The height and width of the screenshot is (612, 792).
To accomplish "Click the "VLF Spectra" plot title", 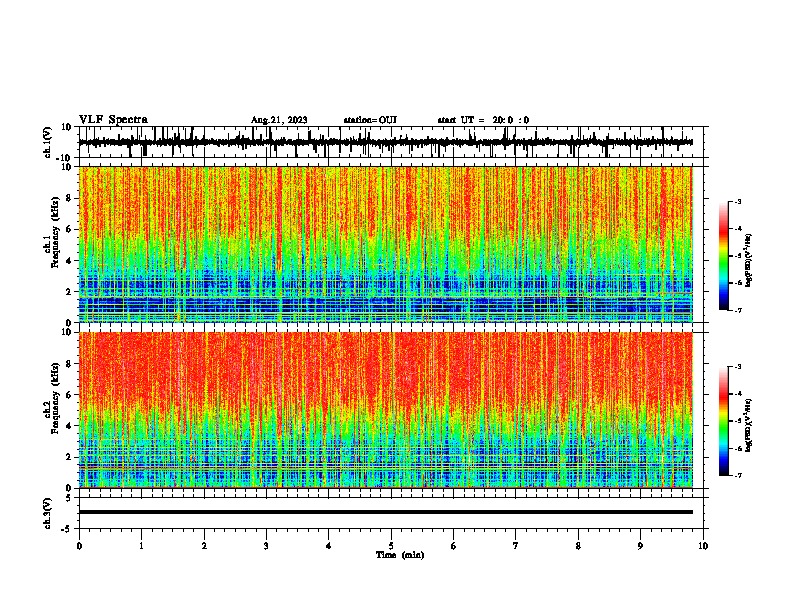I will point(113,120).
